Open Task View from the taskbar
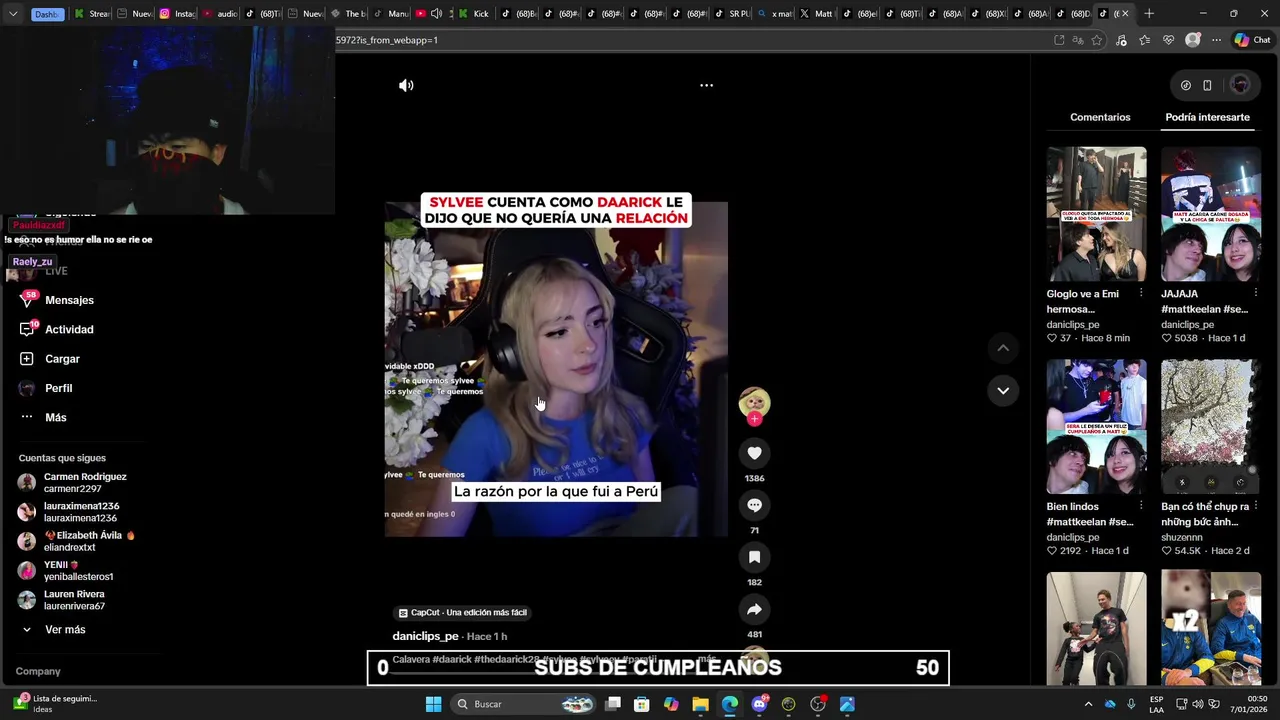 pos(613,704)
